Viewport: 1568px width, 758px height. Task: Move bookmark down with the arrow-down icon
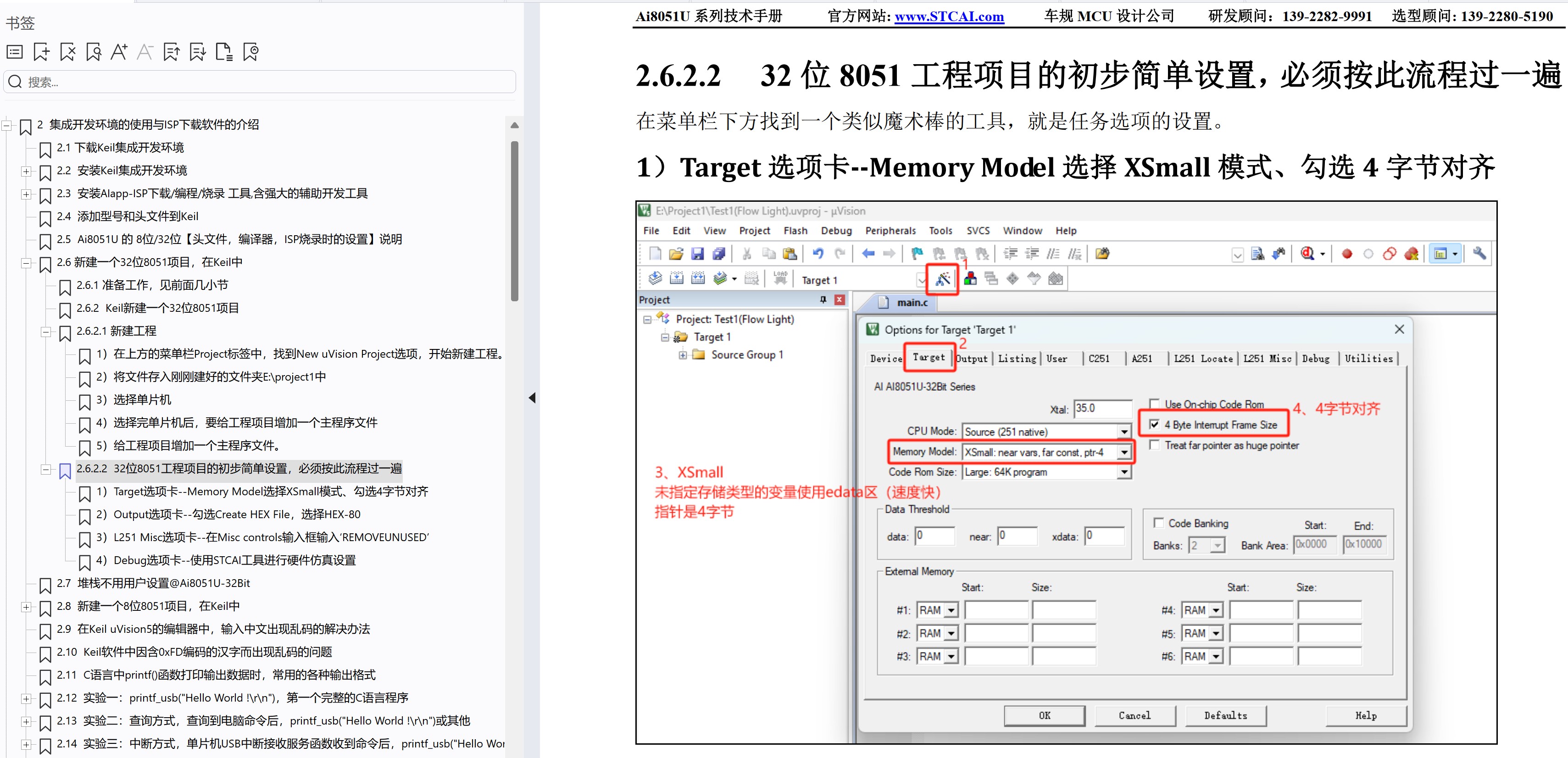198,52
